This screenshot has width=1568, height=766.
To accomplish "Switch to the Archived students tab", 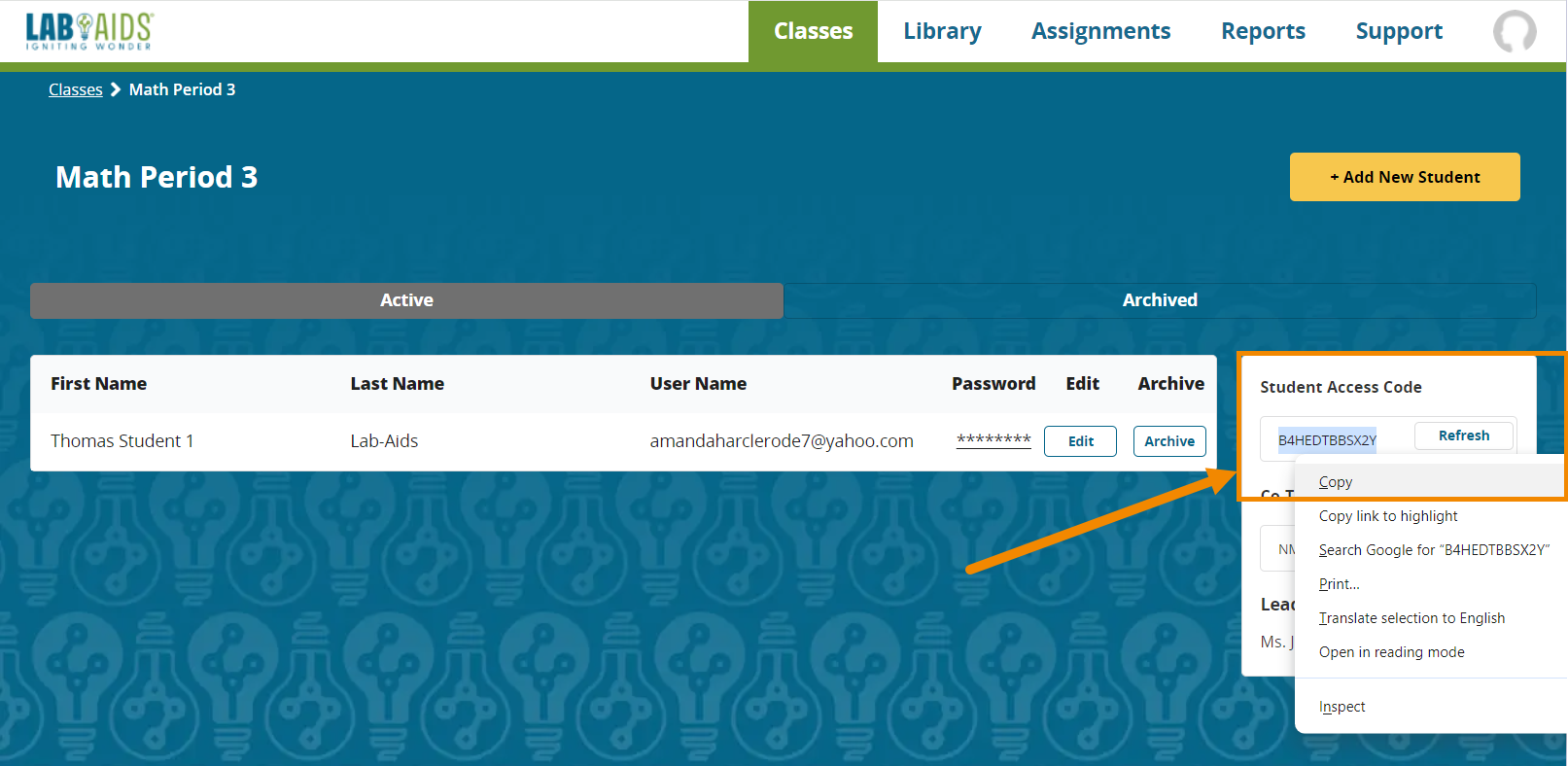I will 1159,300.
